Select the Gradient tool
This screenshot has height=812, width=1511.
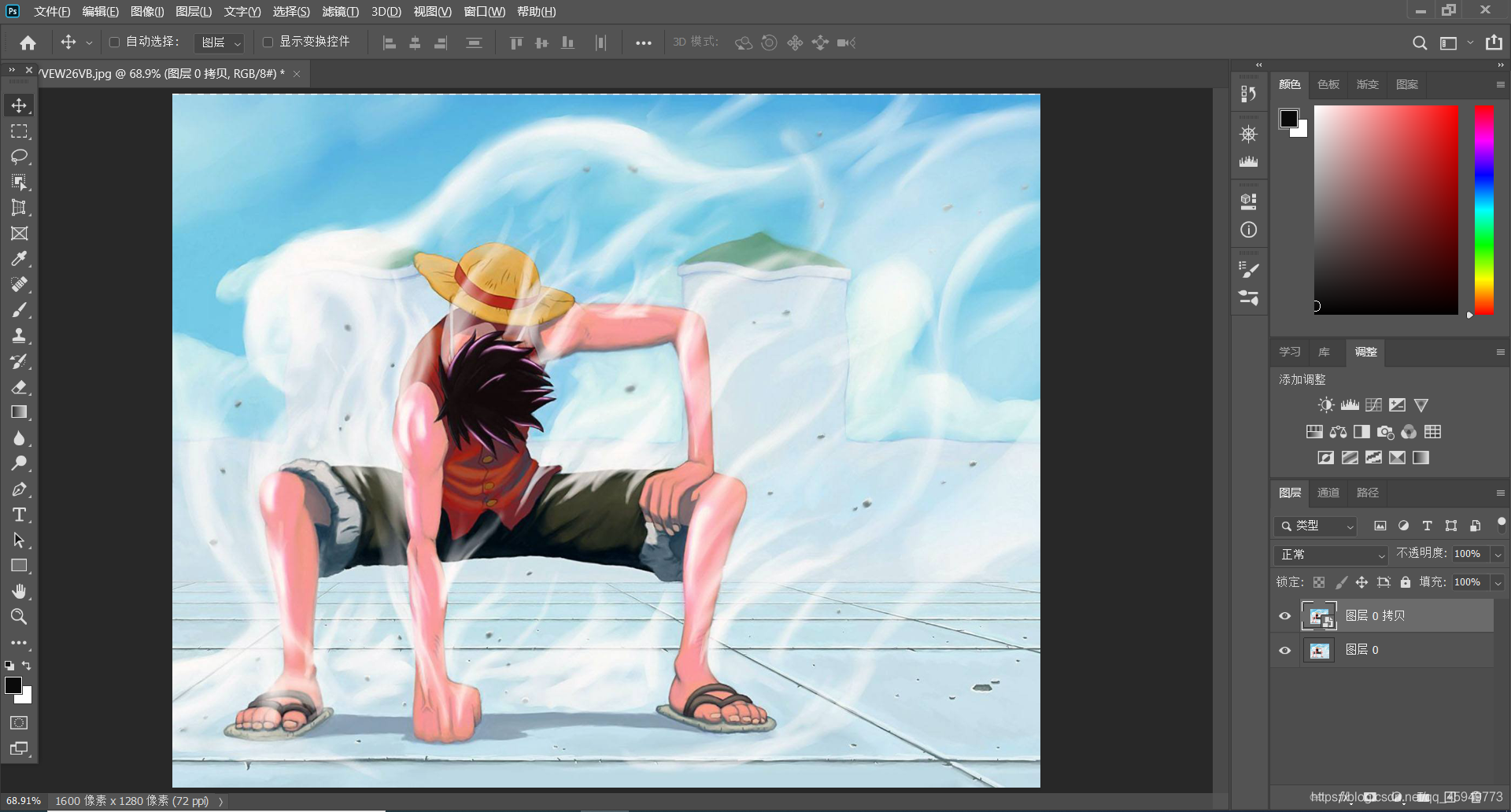pyautogui.click(x=19, y=412)
